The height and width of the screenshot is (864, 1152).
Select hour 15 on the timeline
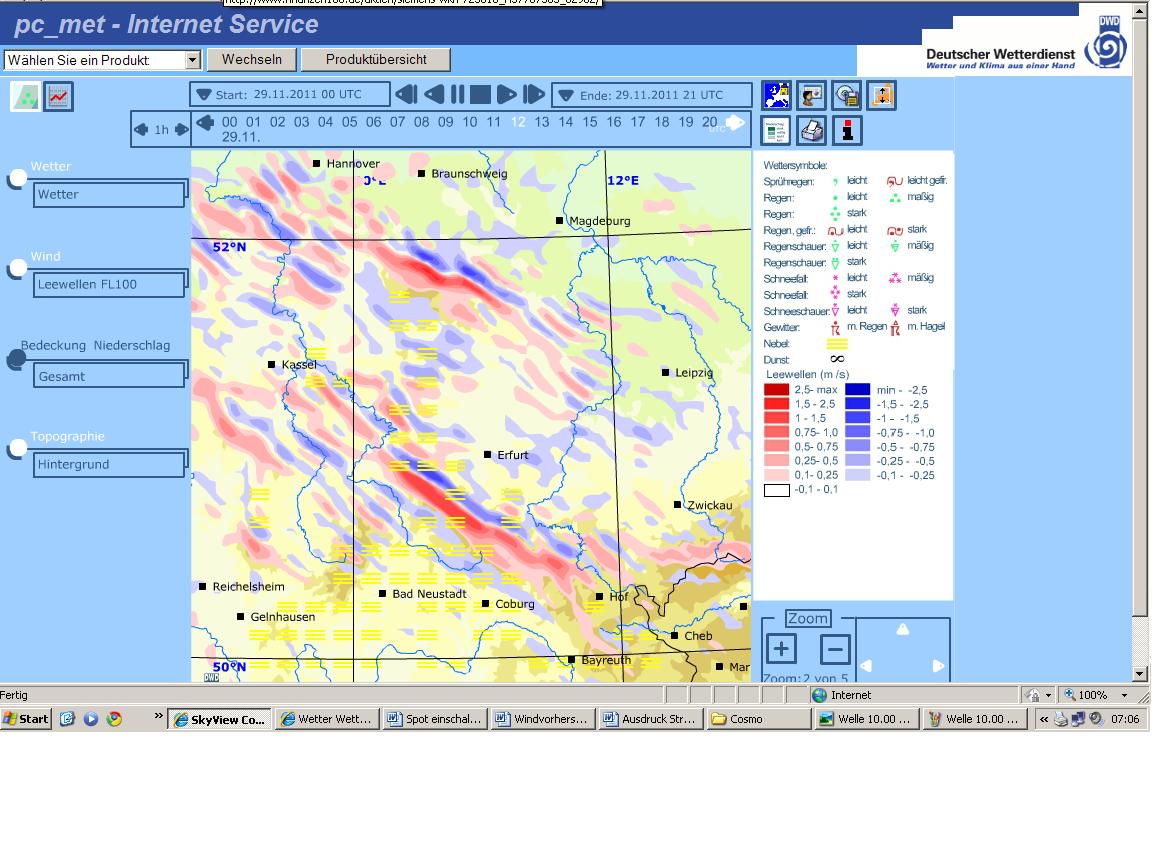tap(589, 122)
